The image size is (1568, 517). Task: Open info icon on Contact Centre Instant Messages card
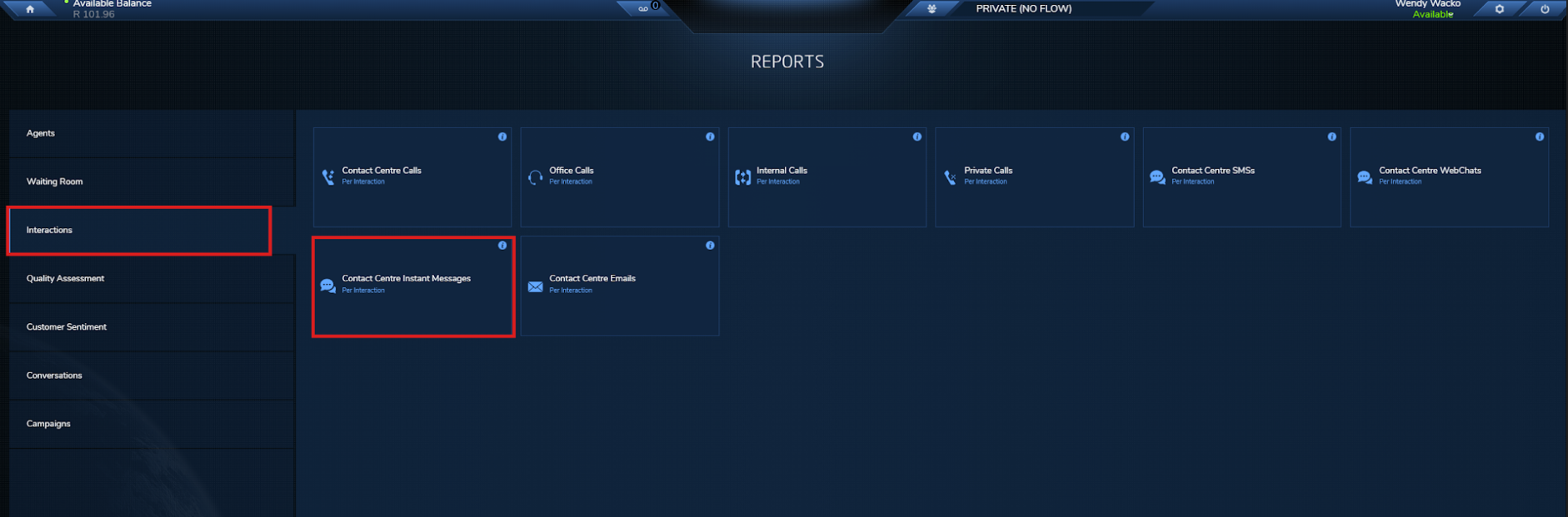click(502, 246)
